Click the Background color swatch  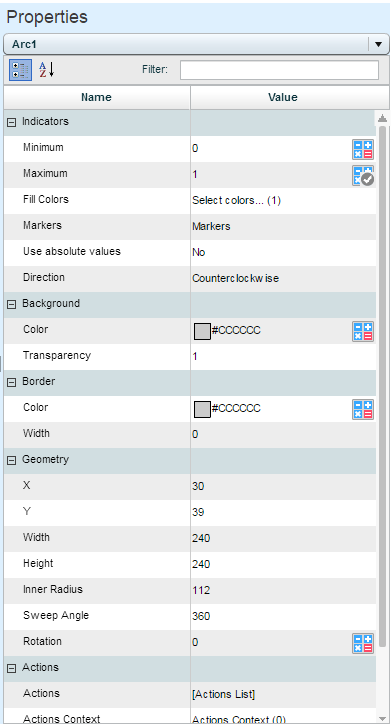point(202,332)
